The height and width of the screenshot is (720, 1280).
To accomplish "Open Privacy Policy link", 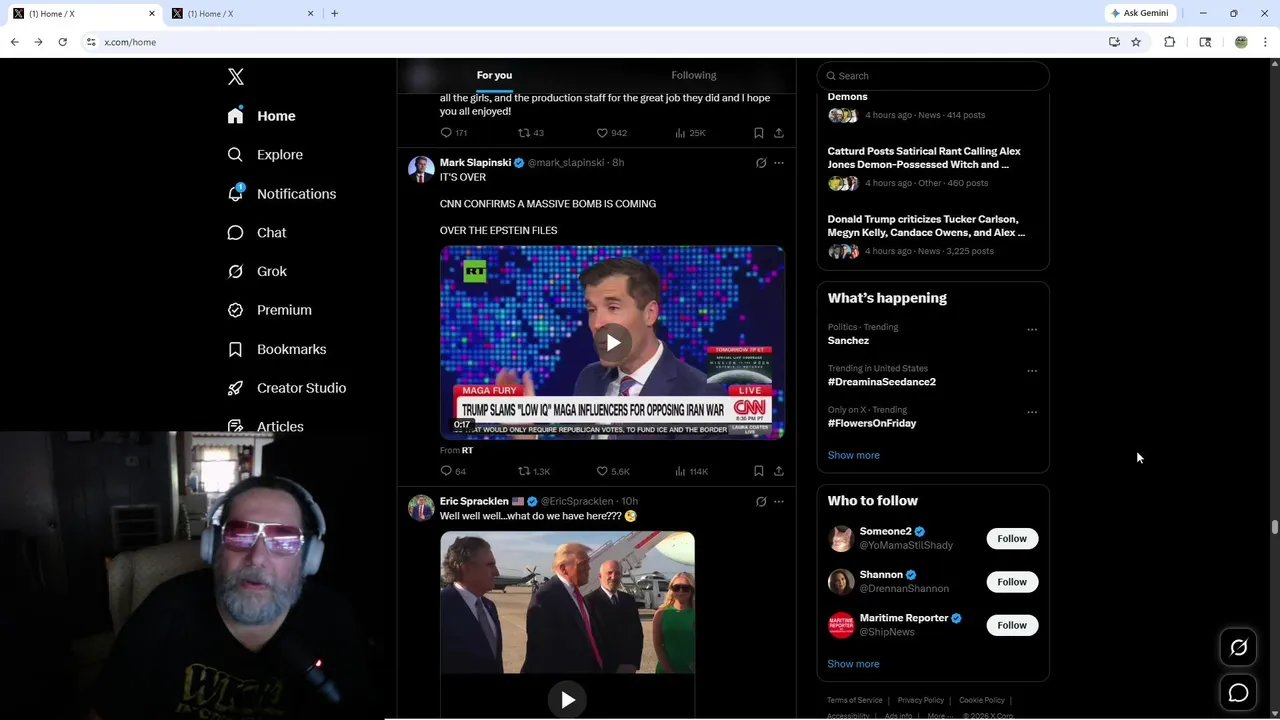I will [921, 700].
